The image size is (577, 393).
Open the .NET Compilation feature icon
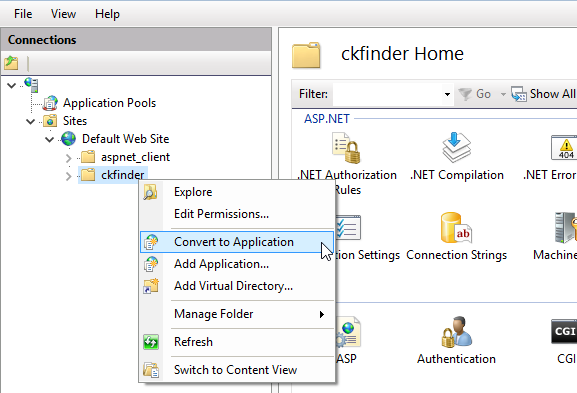pyautogui.click(x=456, y=148)
